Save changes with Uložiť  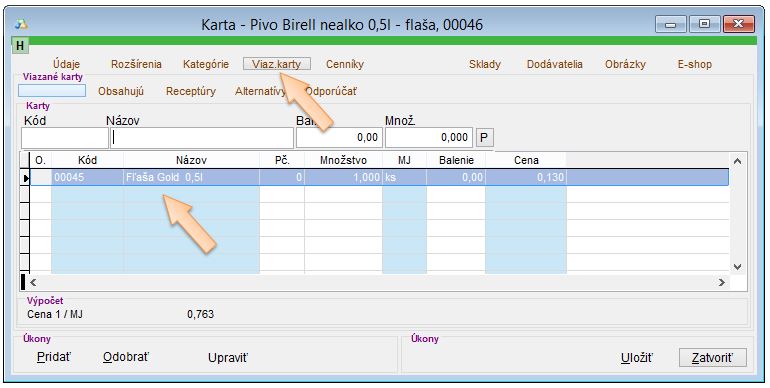click(636, 358)
